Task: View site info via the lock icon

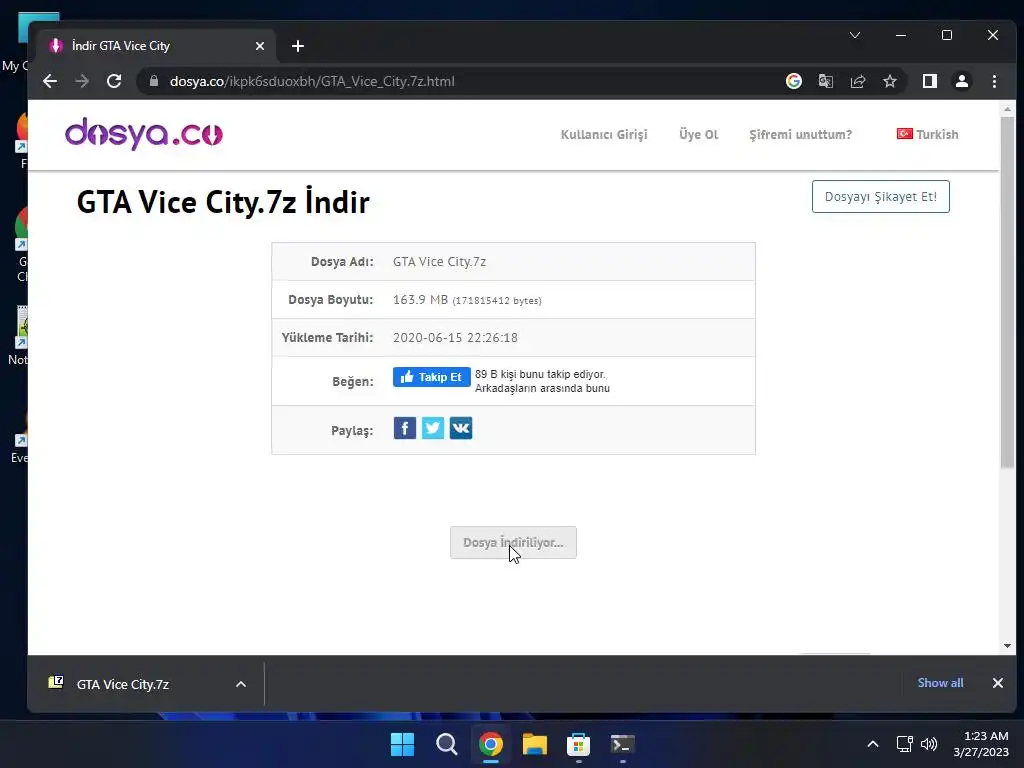Action: (x=154, y=81)
